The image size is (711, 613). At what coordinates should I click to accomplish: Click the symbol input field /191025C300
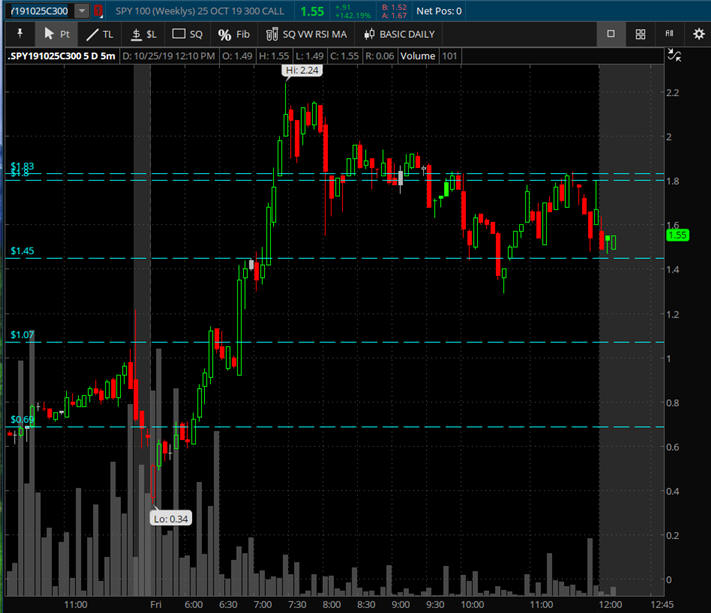click(x=40, y=11)
